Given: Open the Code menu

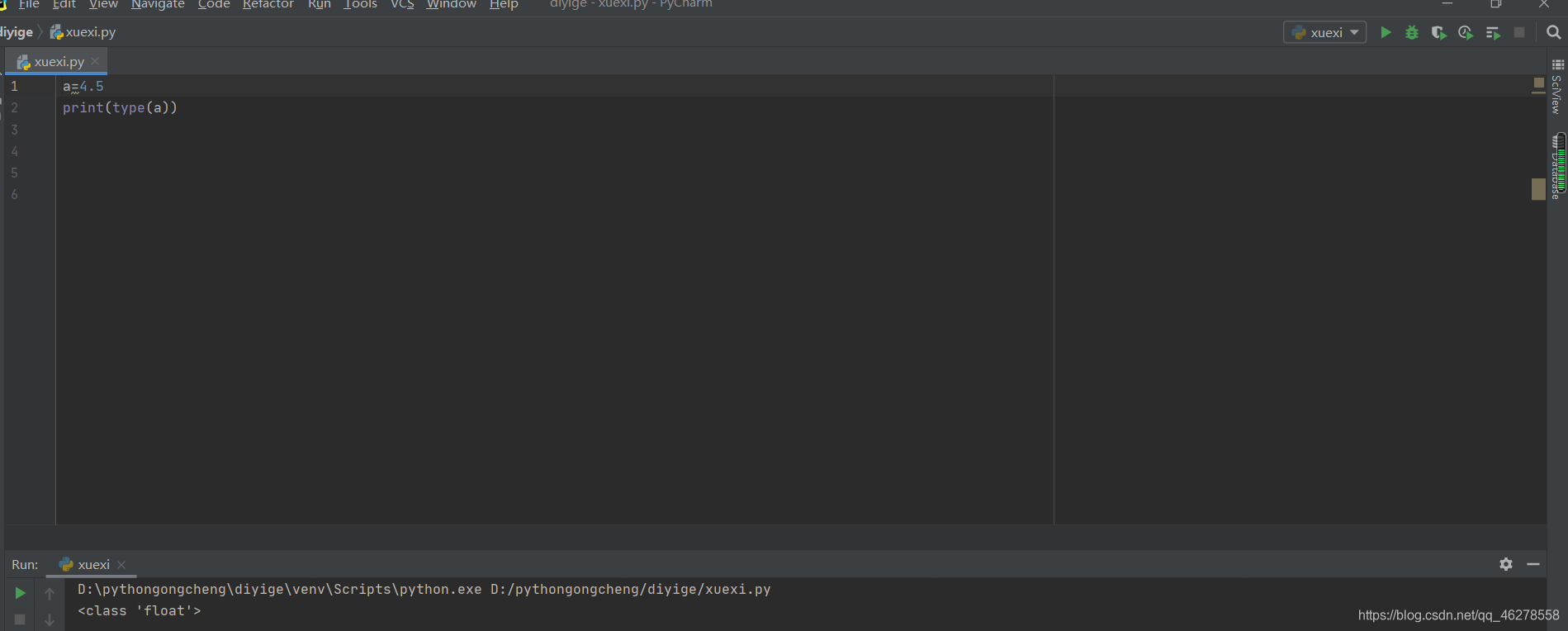Looking at the screenshot, I should coord(214,4).
